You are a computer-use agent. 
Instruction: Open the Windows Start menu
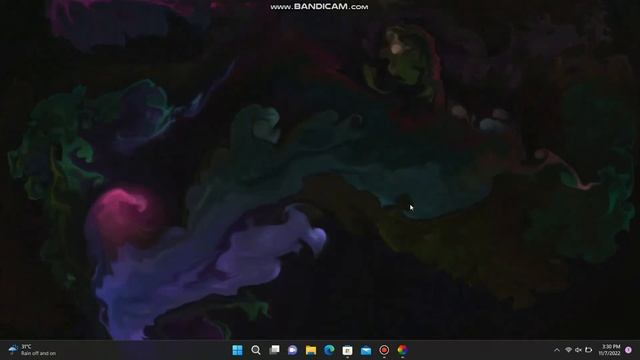tap(237, 350)
